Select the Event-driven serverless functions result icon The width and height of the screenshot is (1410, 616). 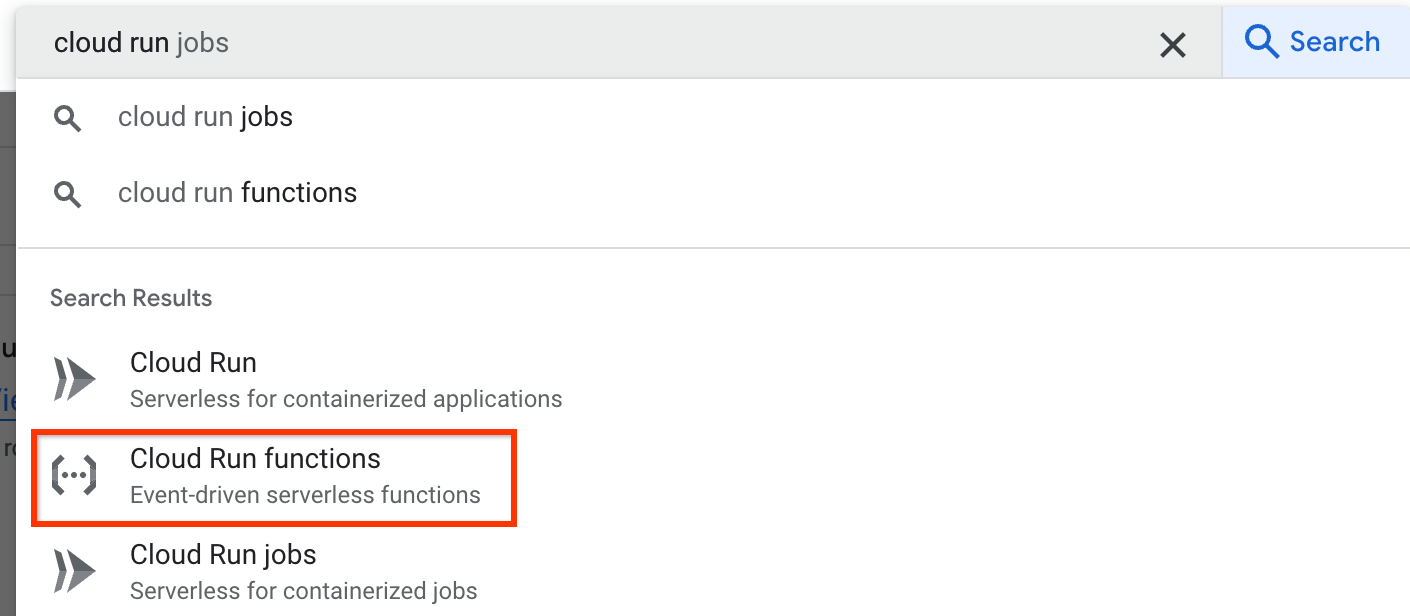click(x=74, y=476)
